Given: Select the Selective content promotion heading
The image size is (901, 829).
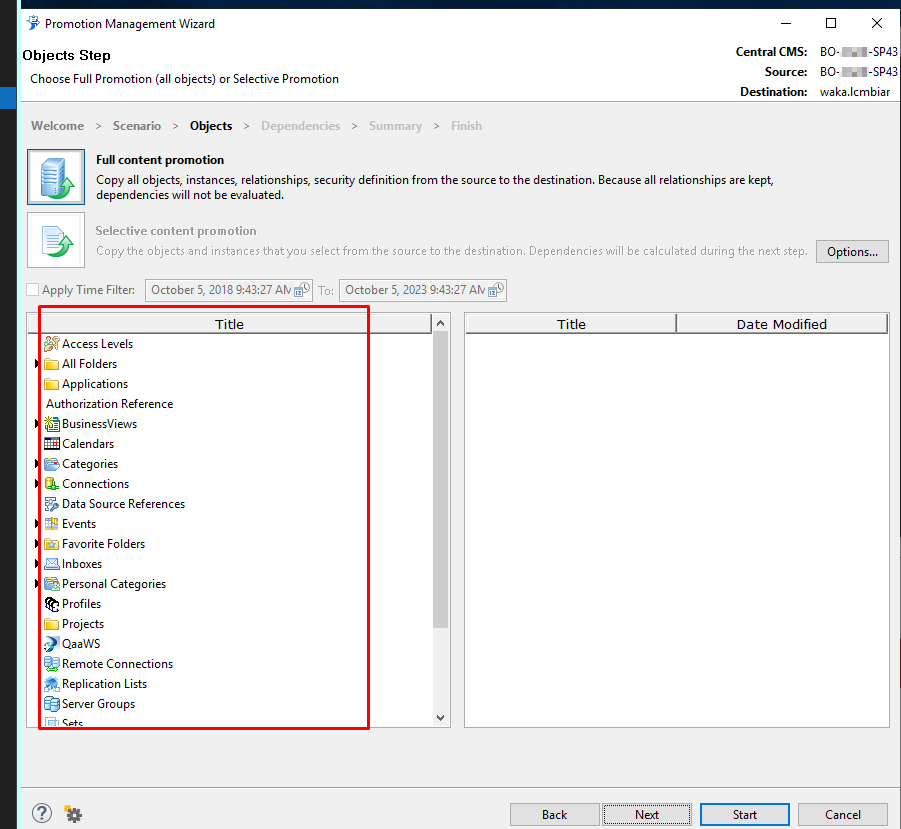Looking at the screenshot, I should pos(176,231).
